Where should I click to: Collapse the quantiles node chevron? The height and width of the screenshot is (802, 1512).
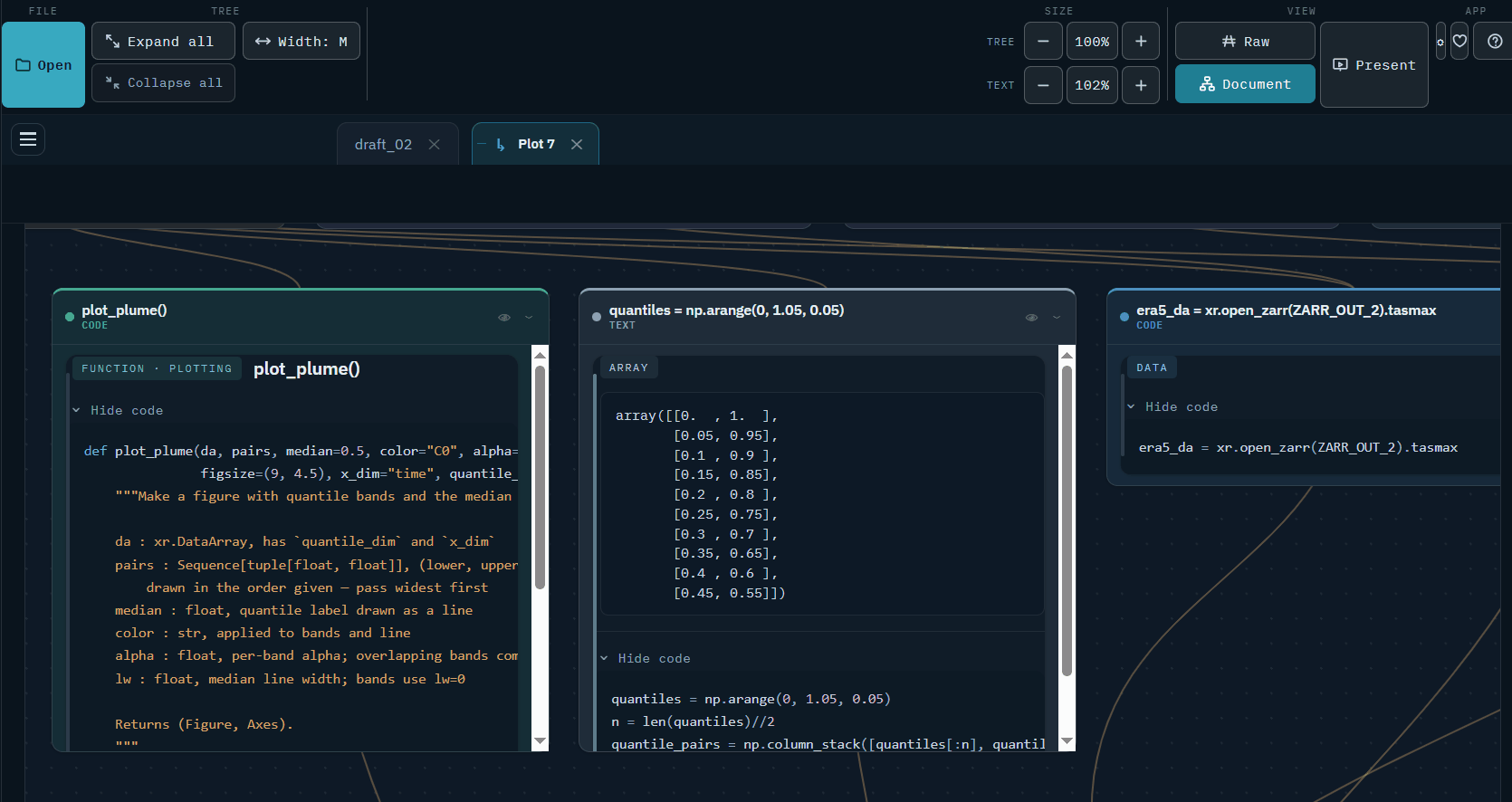(x=1056, y=318)
